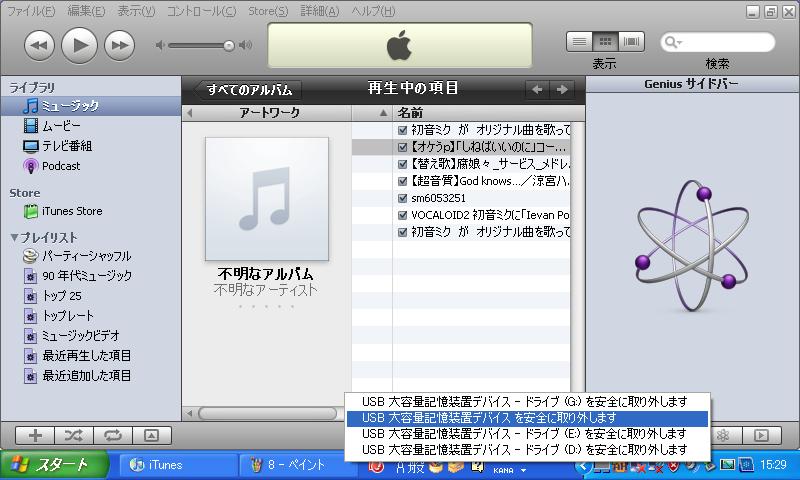Click the 名前 column header

[x=488, y=113]
